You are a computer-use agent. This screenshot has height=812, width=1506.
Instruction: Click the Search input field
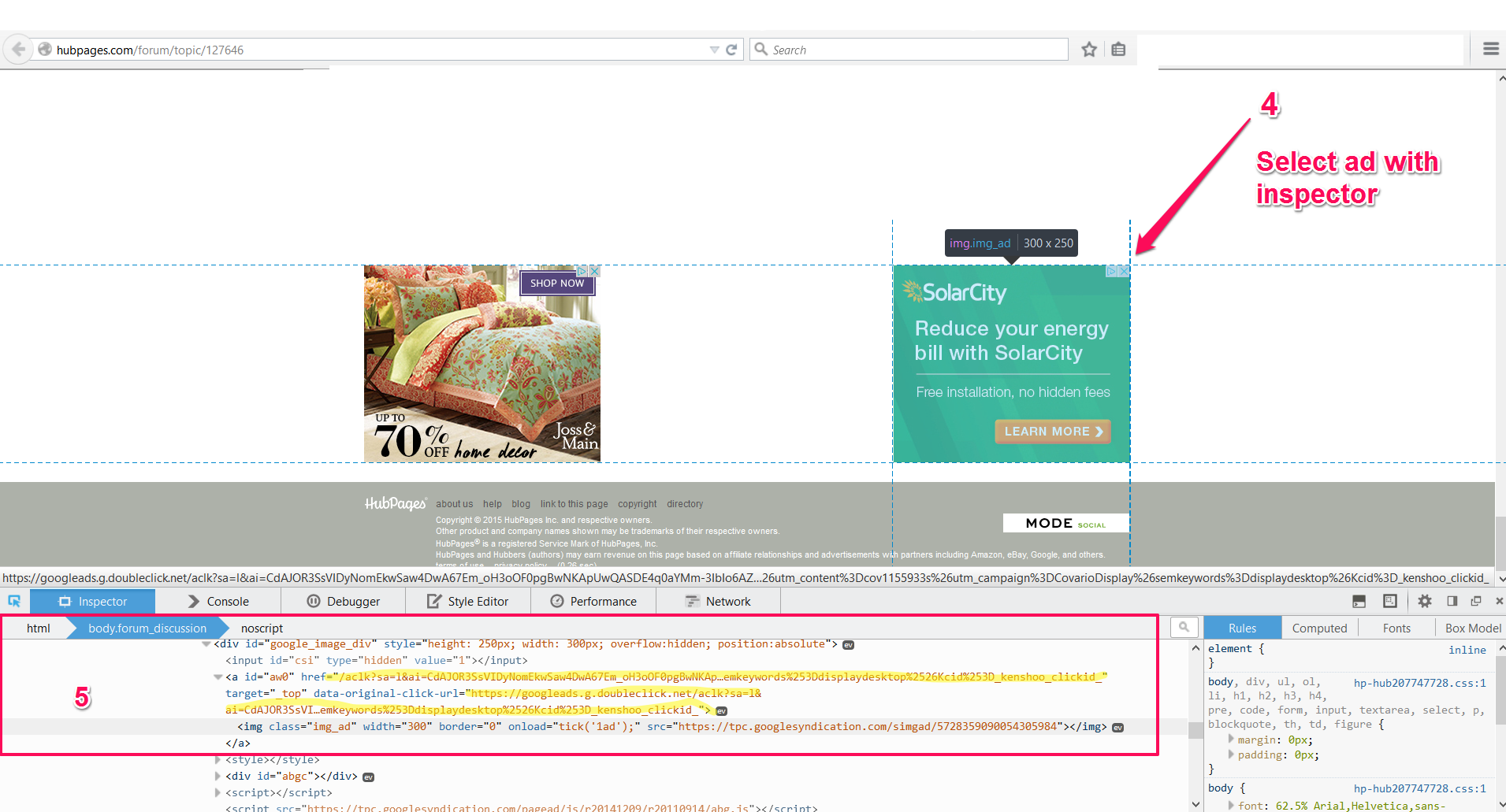909,50
